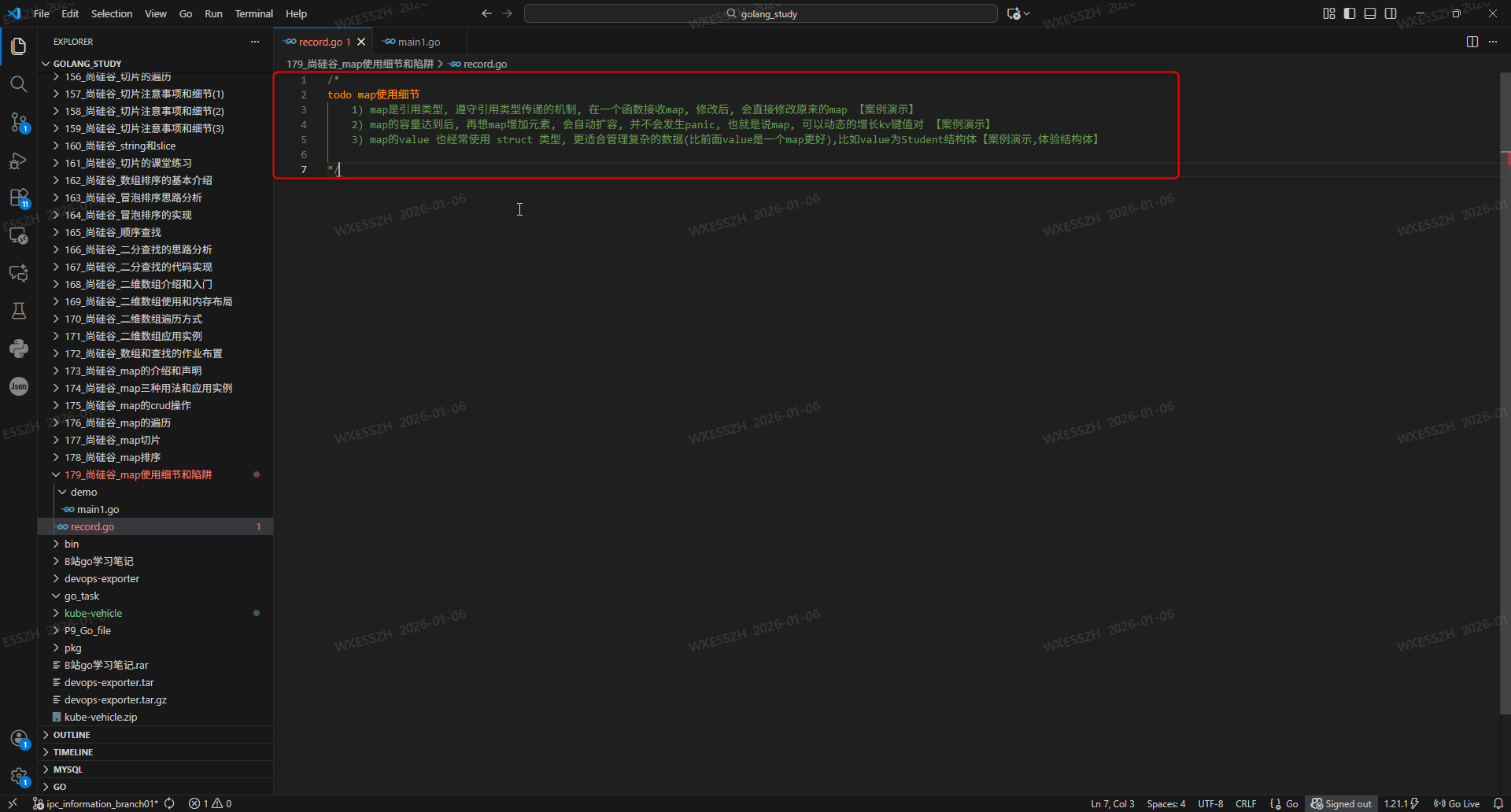The height and width of the screenshot is (812, 1511).
Task: Open the Explorer view in activity bar
Action: pyautogui.click(x=19, y=46)
